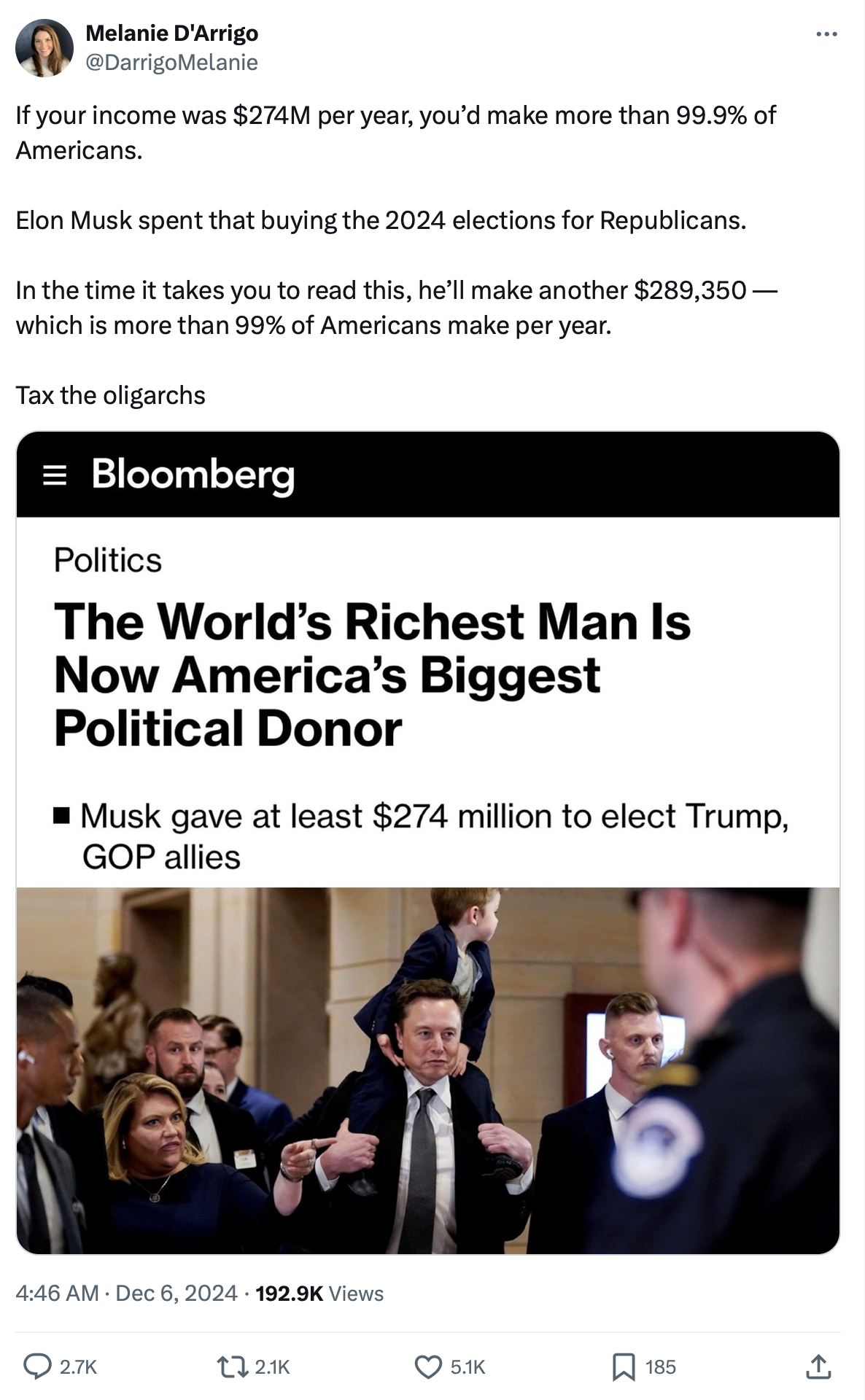The image size is (865, 1400).
Task: Bookmark this post
Action: point(623,1366)
